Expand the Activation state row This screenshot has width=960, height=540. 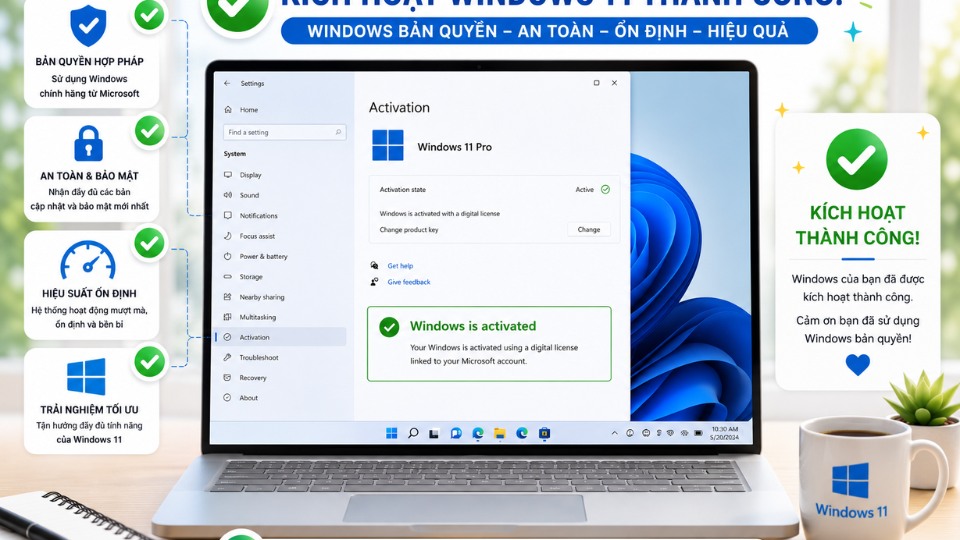494,190
